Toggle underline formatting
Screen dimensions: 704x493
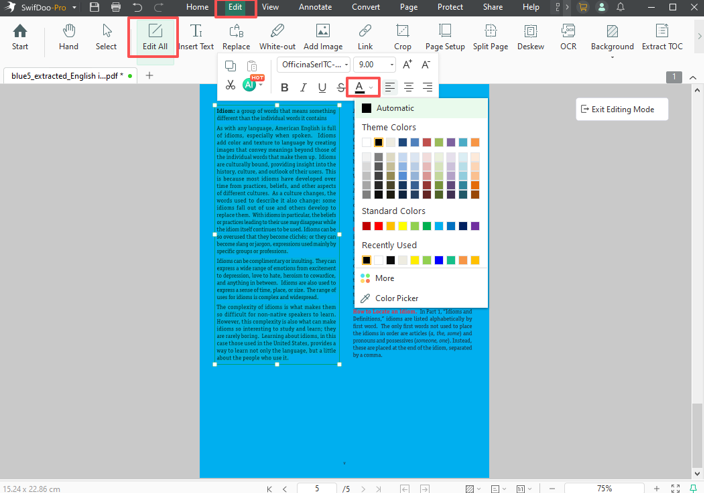(322, 88)
